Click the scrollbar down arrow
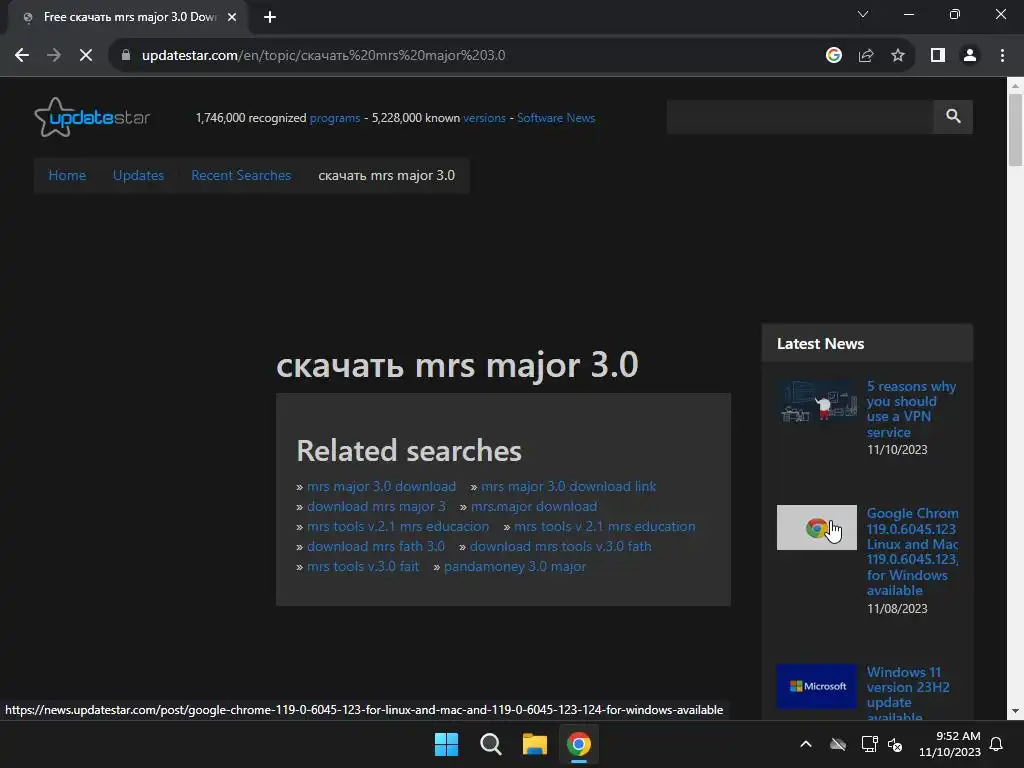 1015,711
